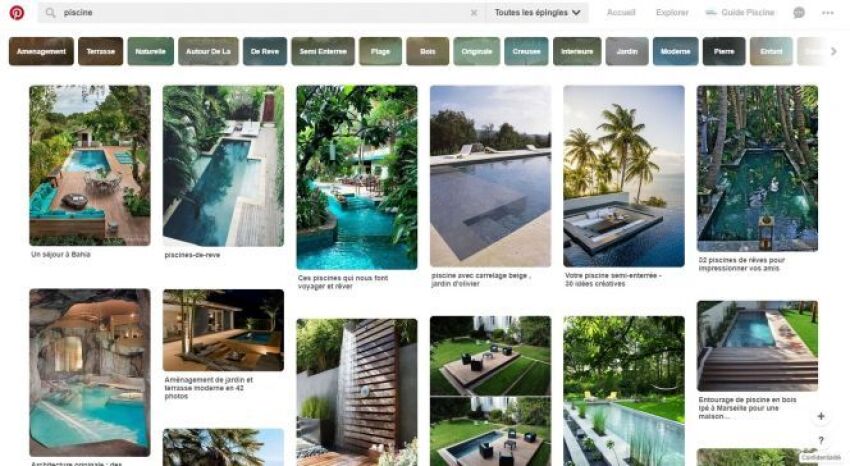Click in the piscine search field
Screen dimensions: 850x466
click(x=260, y=12)
